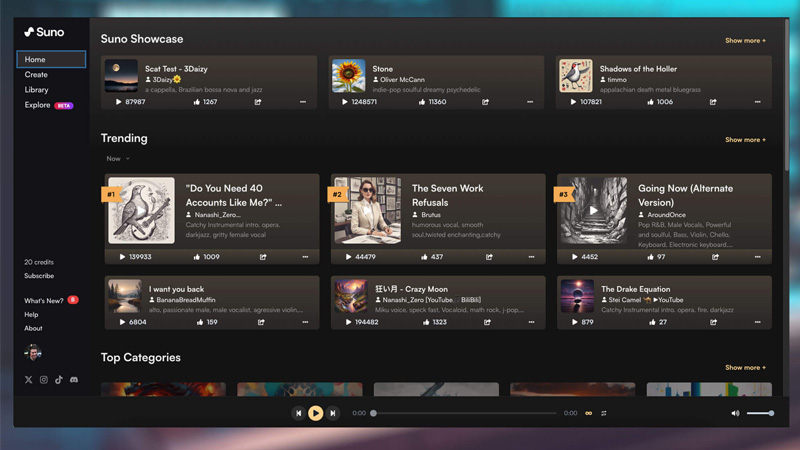Open the X (Twitter) social link
The height and width of the screenshot is (450, 800).
[x=29, y=380]
